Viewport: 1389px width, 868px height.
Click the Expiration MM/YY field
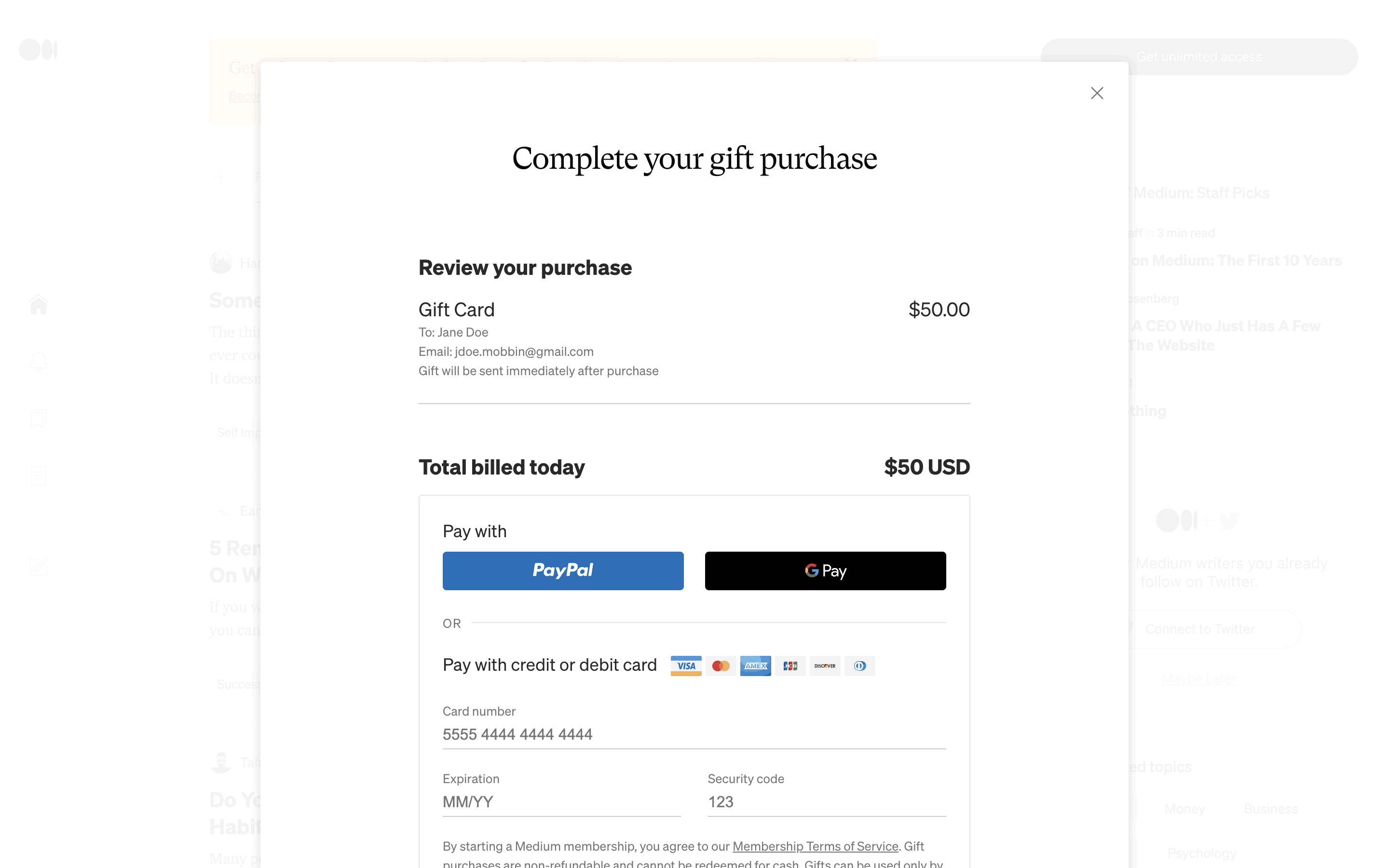click(561, 802)
